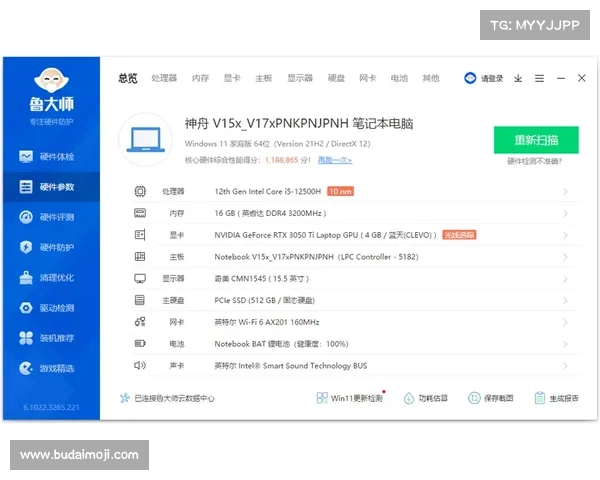Click the 1,188,865 score value
Image resolution: width=600 pixels, height=480 pixels.
[x=281, y=160]
